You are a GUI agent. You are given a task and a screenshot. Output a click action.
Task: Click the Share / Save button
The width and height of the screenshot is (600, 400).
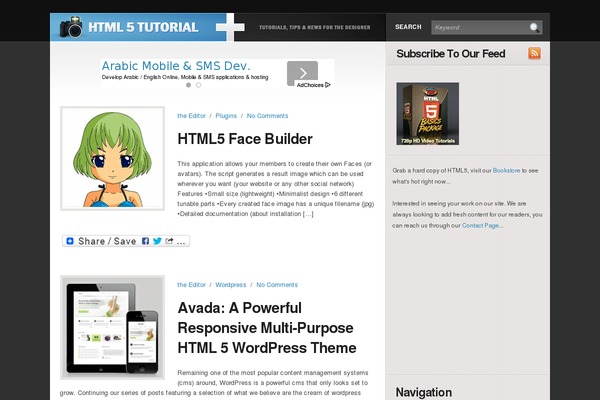point(126,241)
